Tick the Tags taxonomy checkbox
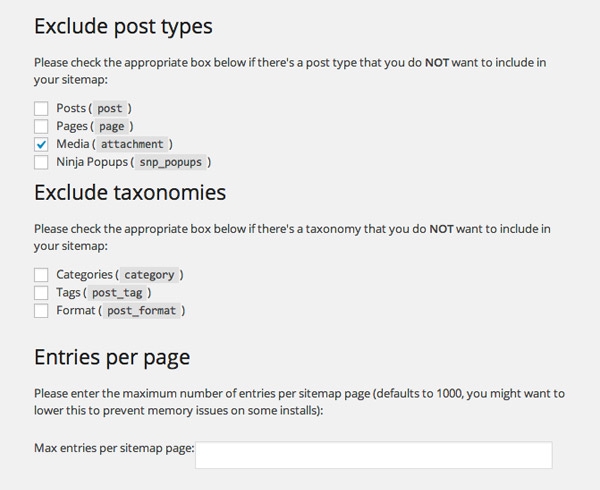The image size is (600, 490). tap(41, 293)
